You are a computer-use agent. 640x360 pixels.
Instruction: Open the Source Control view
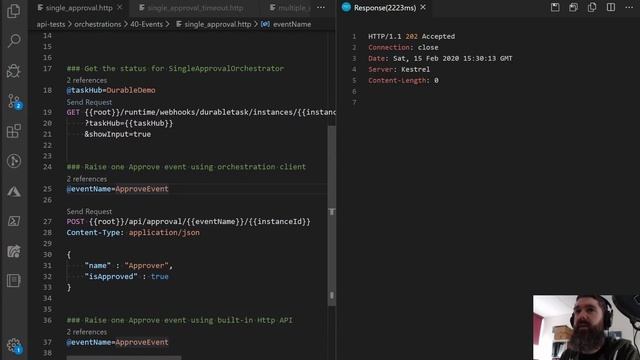(x=13, y=101)
